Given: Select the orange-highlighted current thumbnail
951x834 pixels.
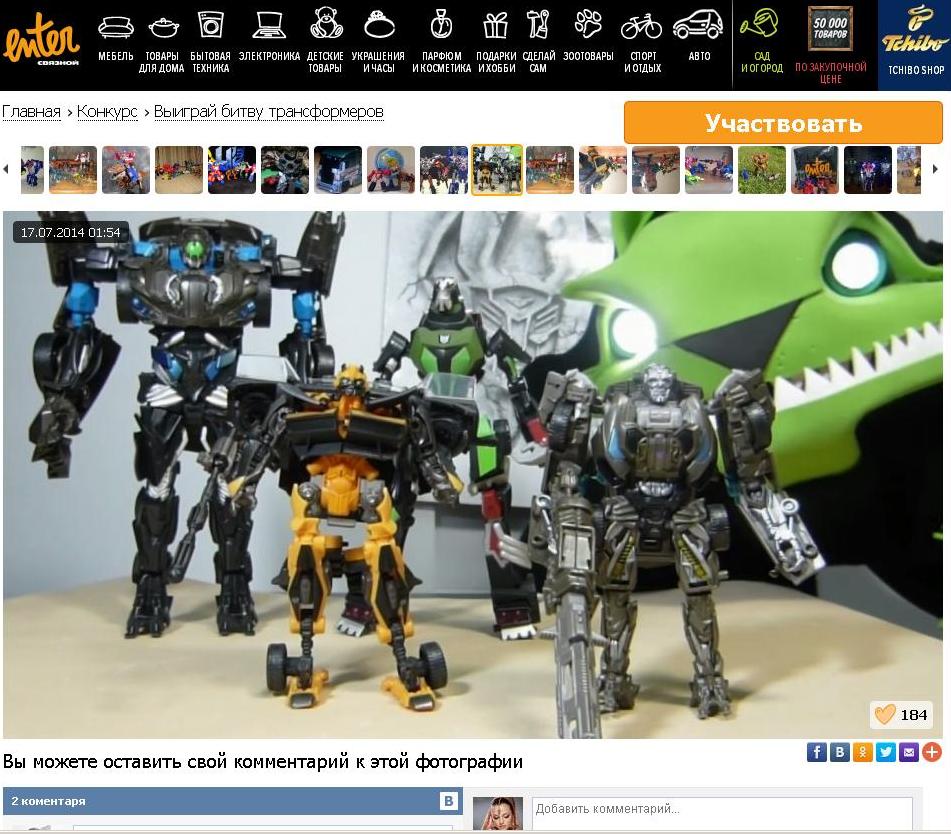Looking at the screenshot, I should 497,170.
